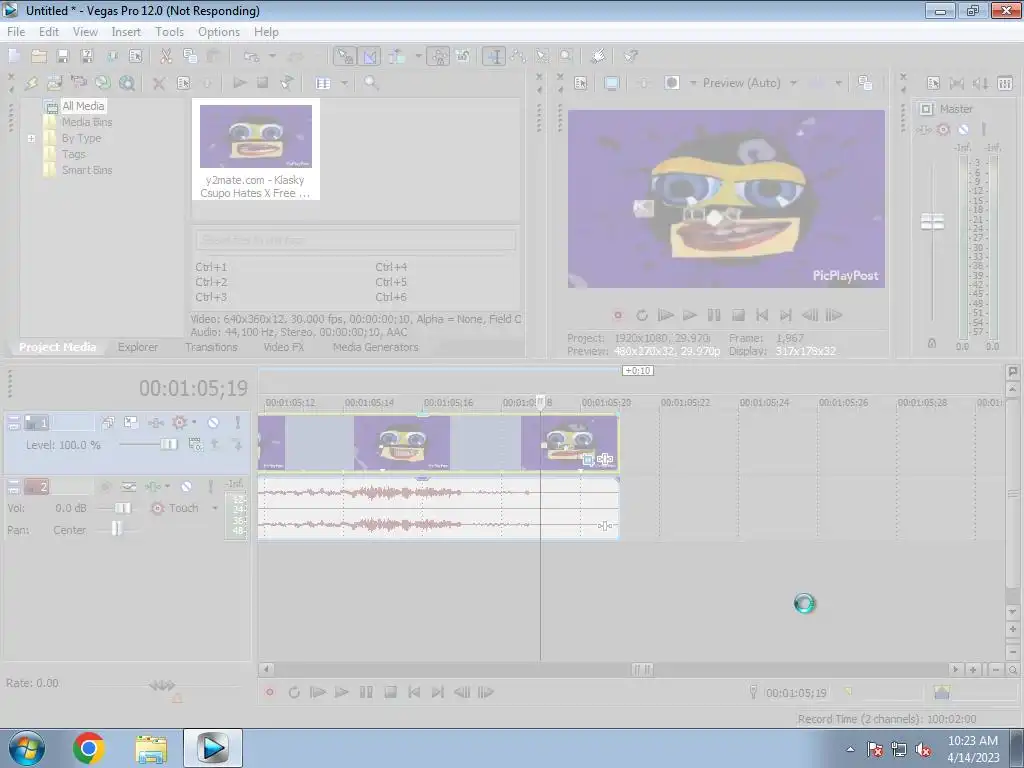Click the Cut scissors icon

click(x=166, y=56)
